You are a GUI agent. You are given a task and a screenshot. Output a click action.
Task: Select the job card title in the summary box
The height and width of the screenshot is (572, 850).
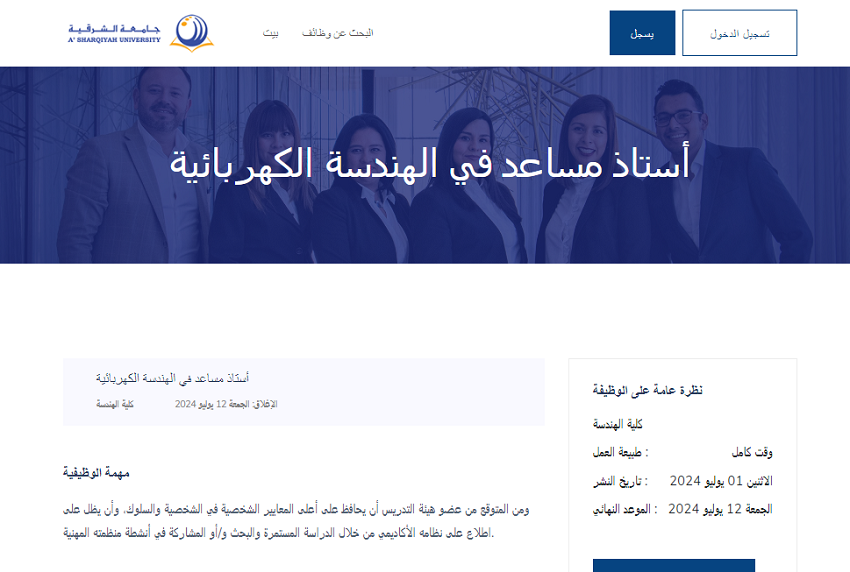click(x=172, y=378)
